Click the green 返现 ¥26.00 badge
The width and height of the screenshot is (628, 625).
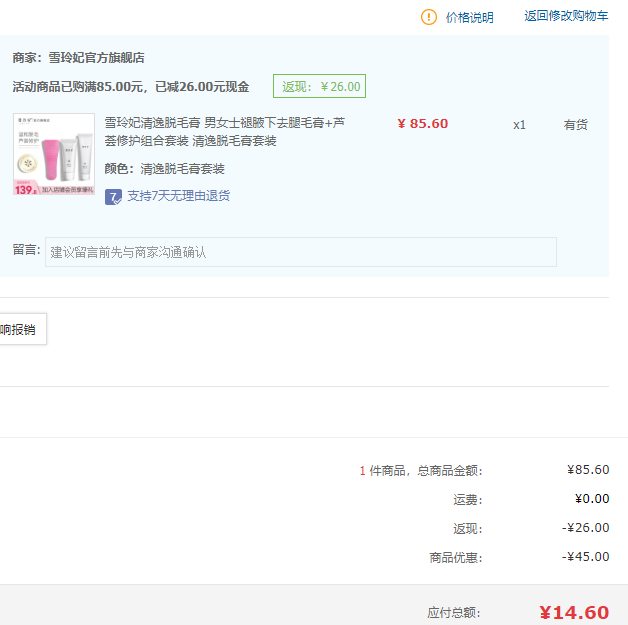click(319, 86)
